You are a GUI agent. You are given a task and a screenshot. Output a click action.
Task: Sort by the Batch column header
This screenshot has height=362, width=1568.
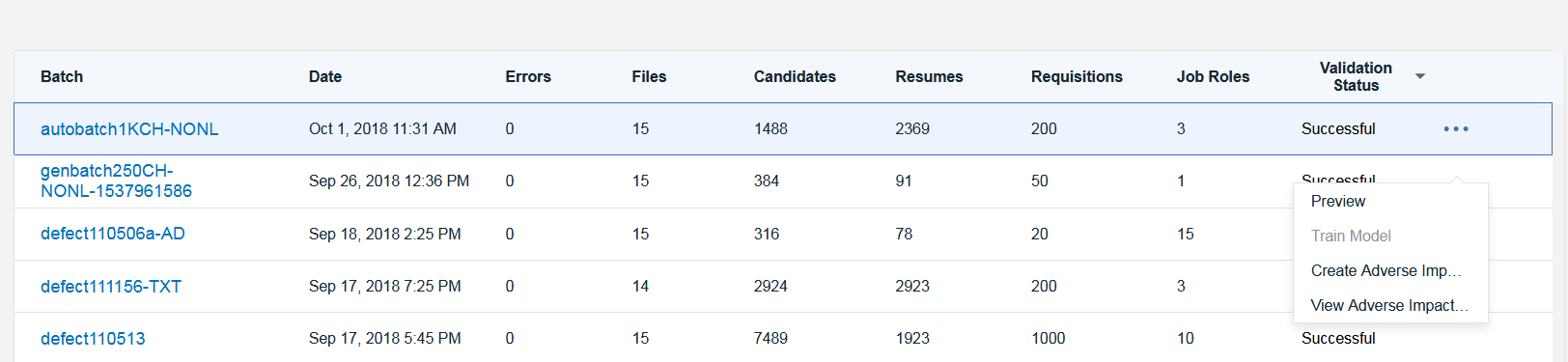click(62, 76)
